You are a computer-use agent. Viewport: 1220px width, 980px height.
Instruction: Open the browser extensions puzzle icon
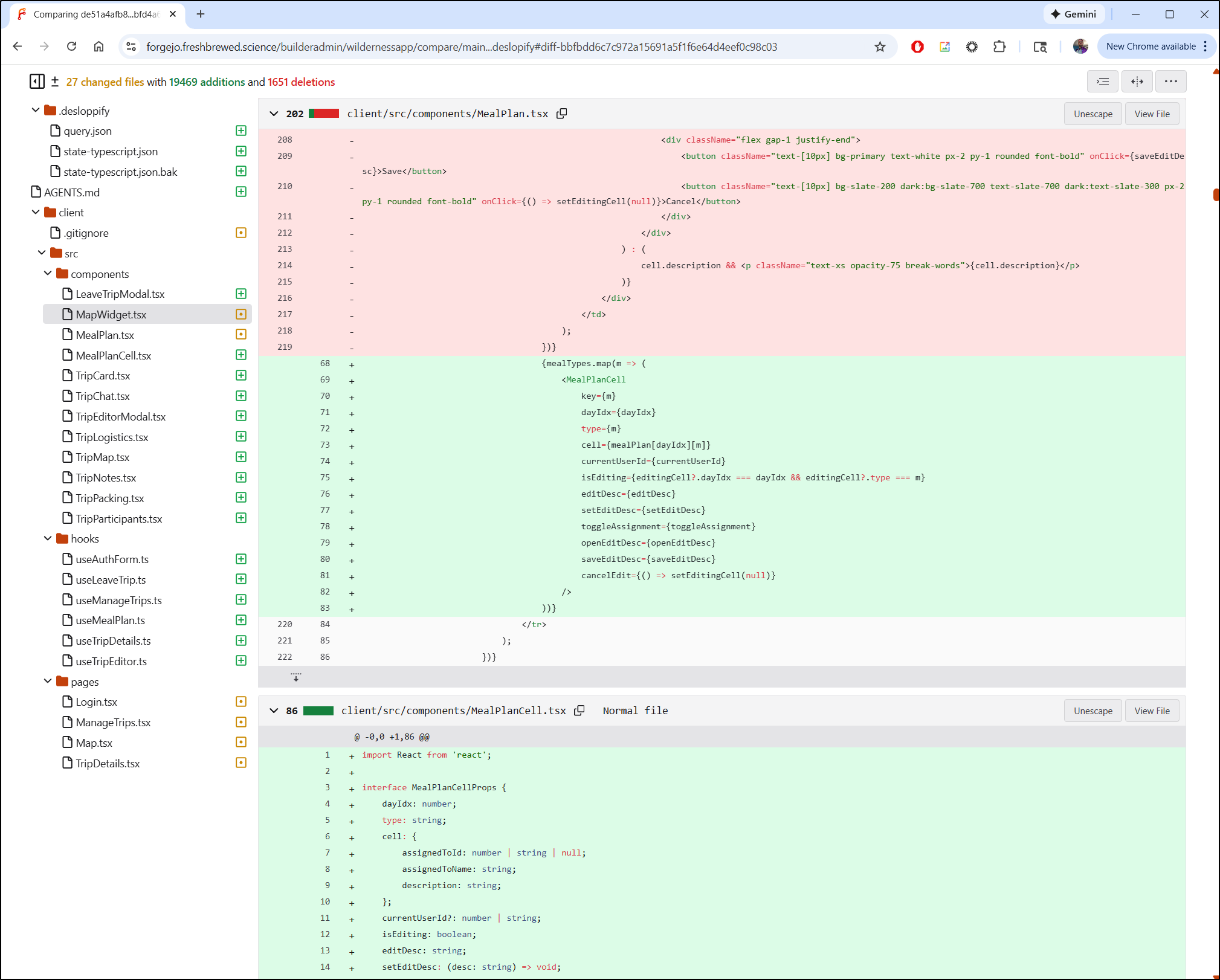click(999, 47)
